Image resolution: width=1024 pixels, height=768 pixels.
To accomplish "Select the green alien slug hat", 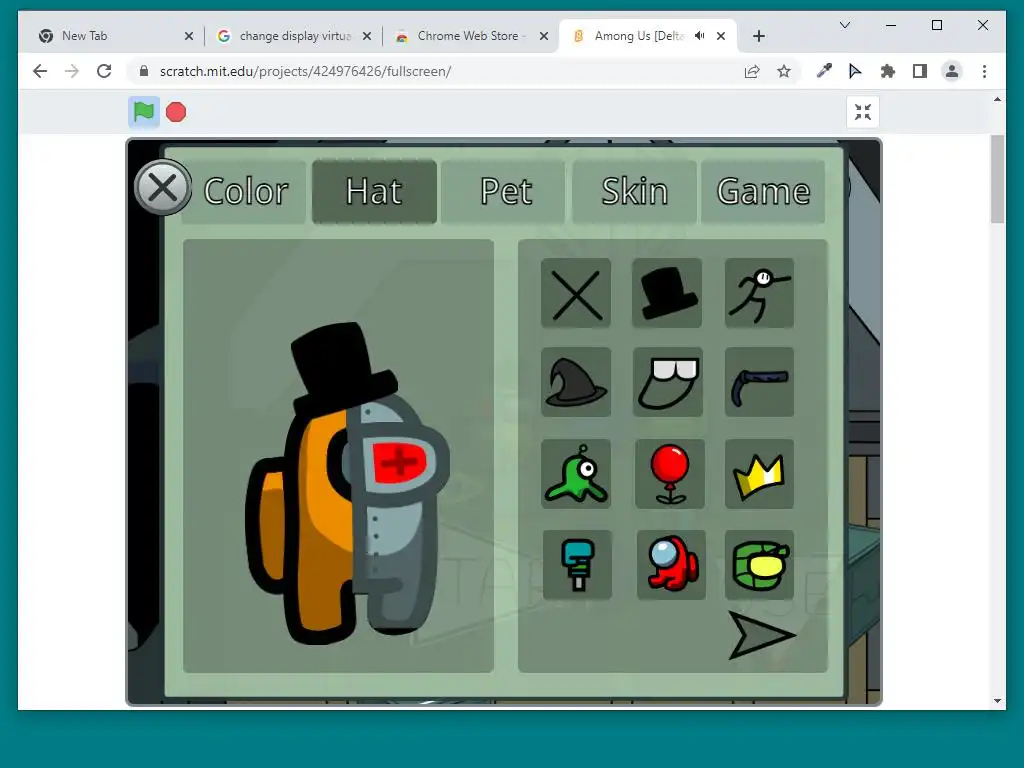I will (576, 473).
